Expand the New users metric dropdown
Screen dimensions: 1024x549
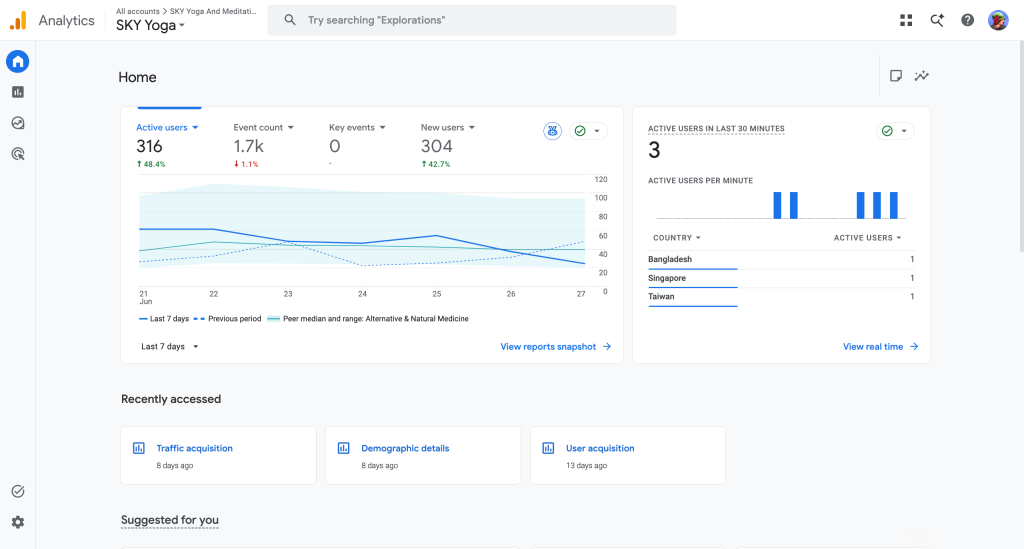point(448,127)
